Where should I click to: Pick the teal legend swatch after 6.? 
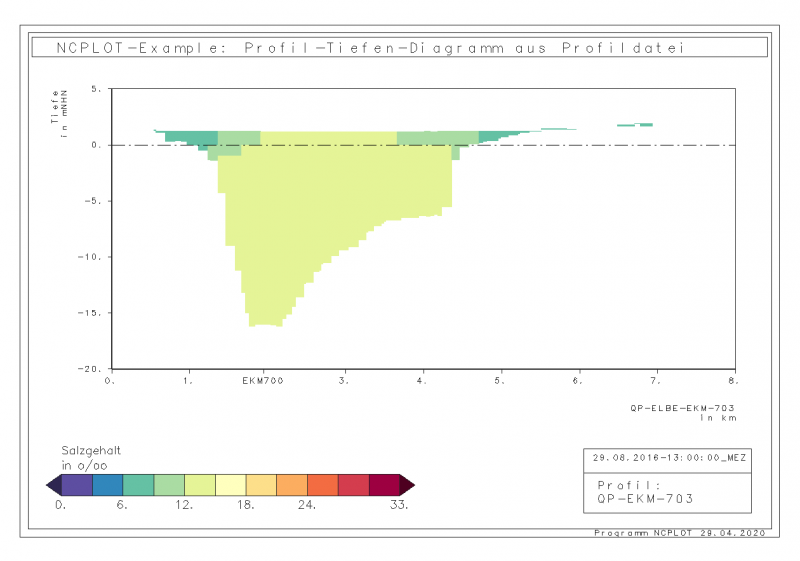pyautogui.click(x=138, y=485)
